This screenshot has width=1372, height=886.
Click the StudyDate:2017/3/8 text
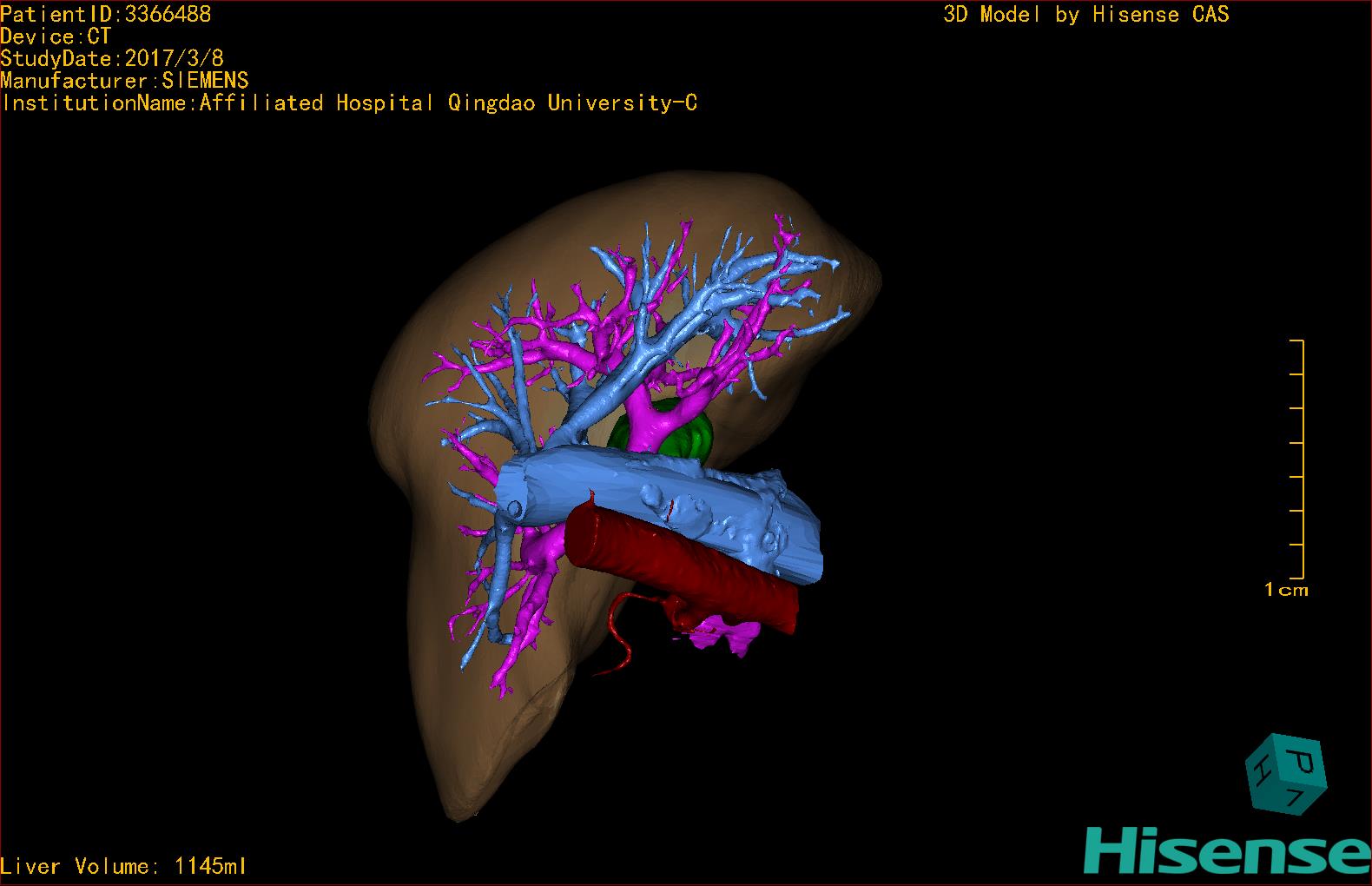[112, 58]
